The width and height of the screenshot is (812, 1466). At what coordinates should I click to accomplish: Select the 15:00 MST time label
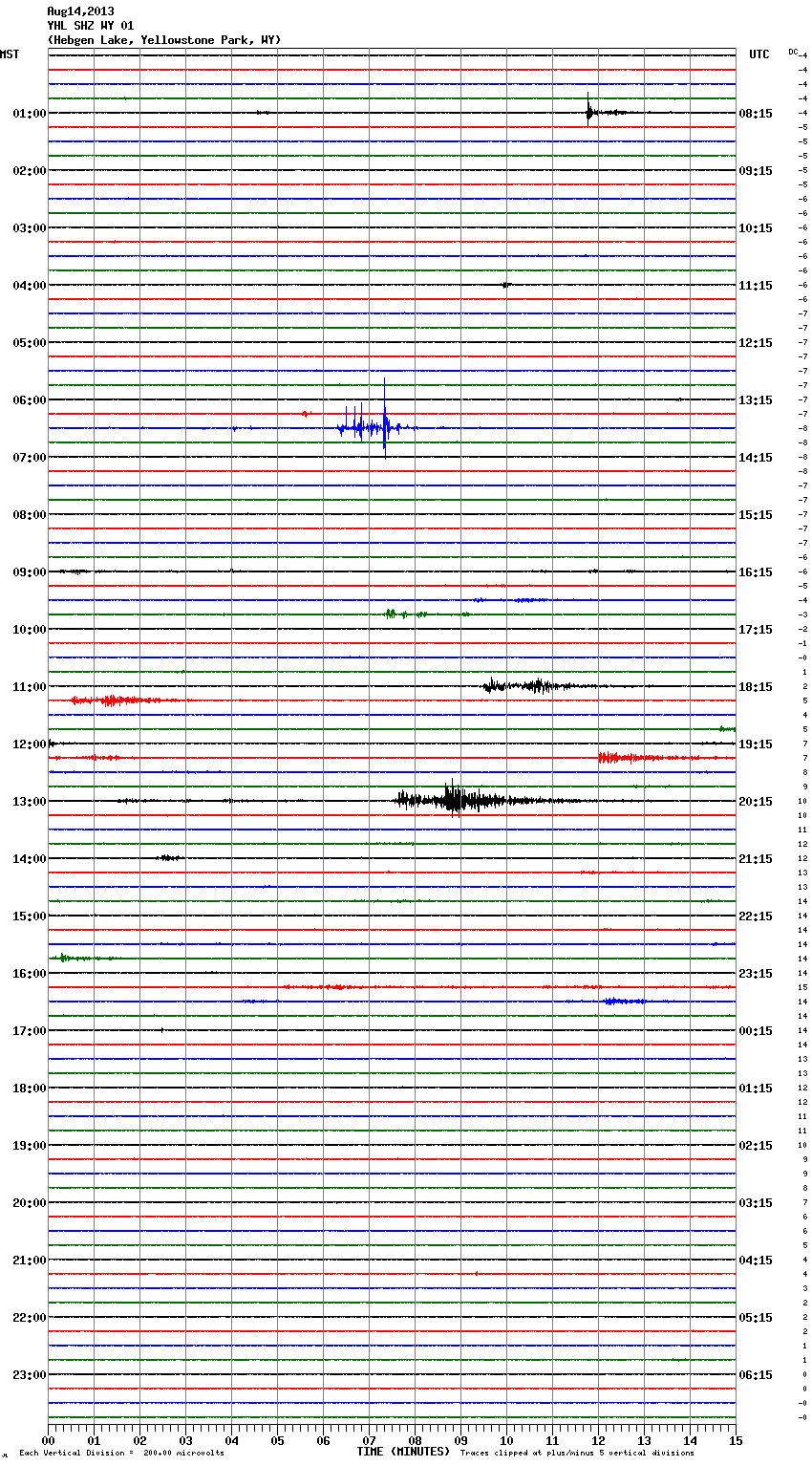(29, 916)
